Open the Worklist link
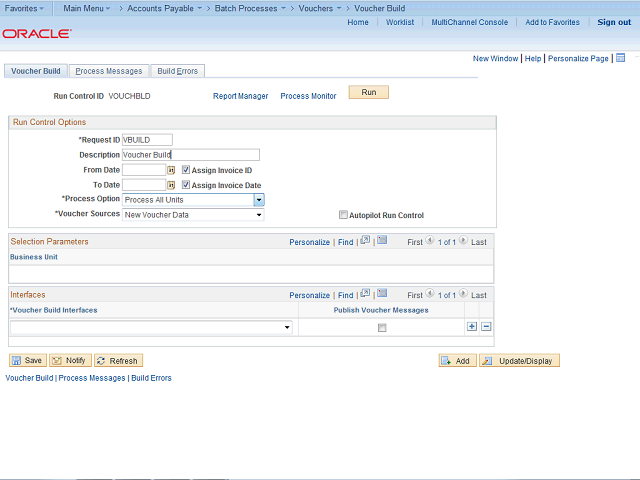This screenshot has height=480, width=640. point(400,22)
